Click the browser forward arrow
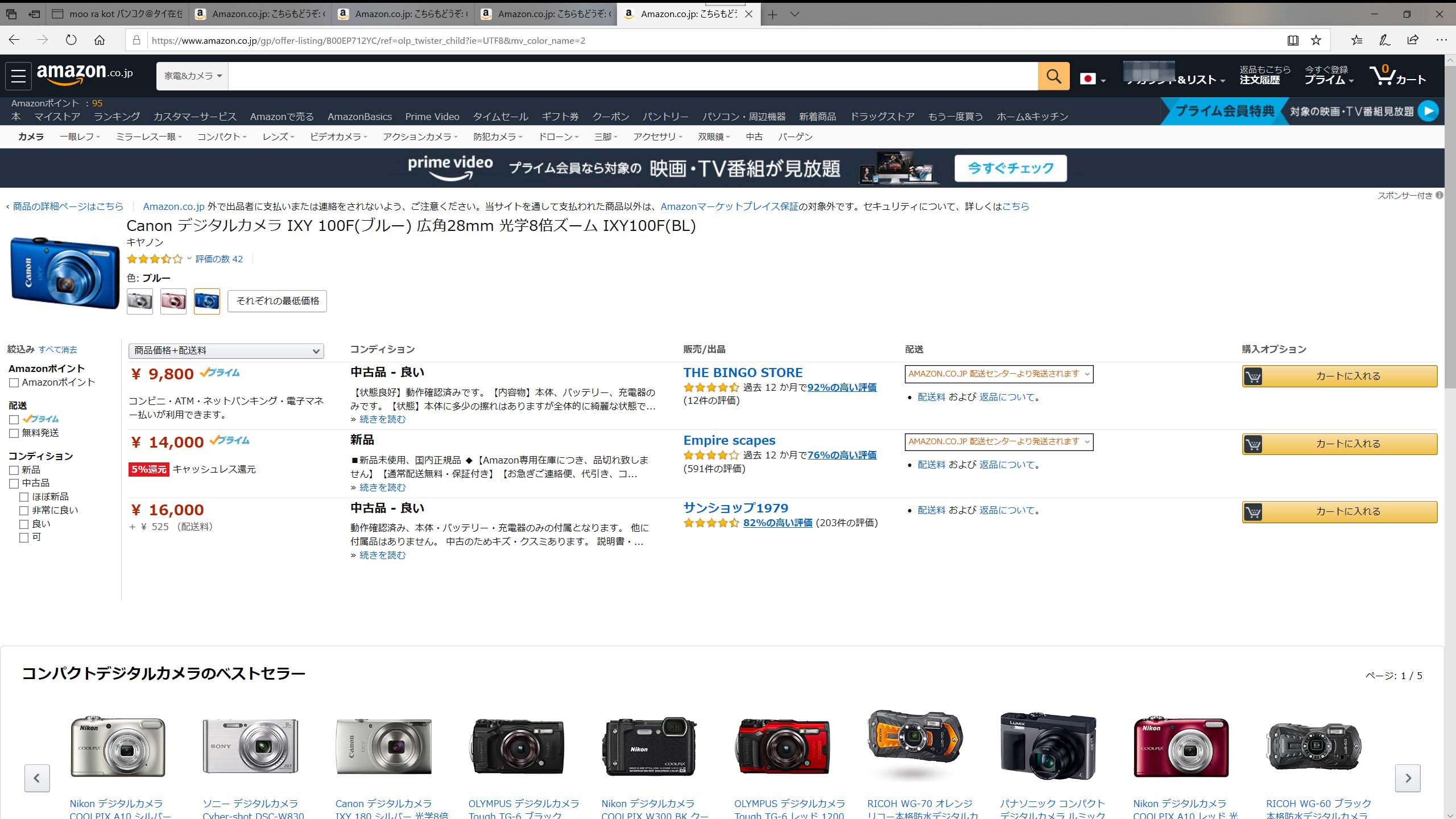 coord(43,40)
